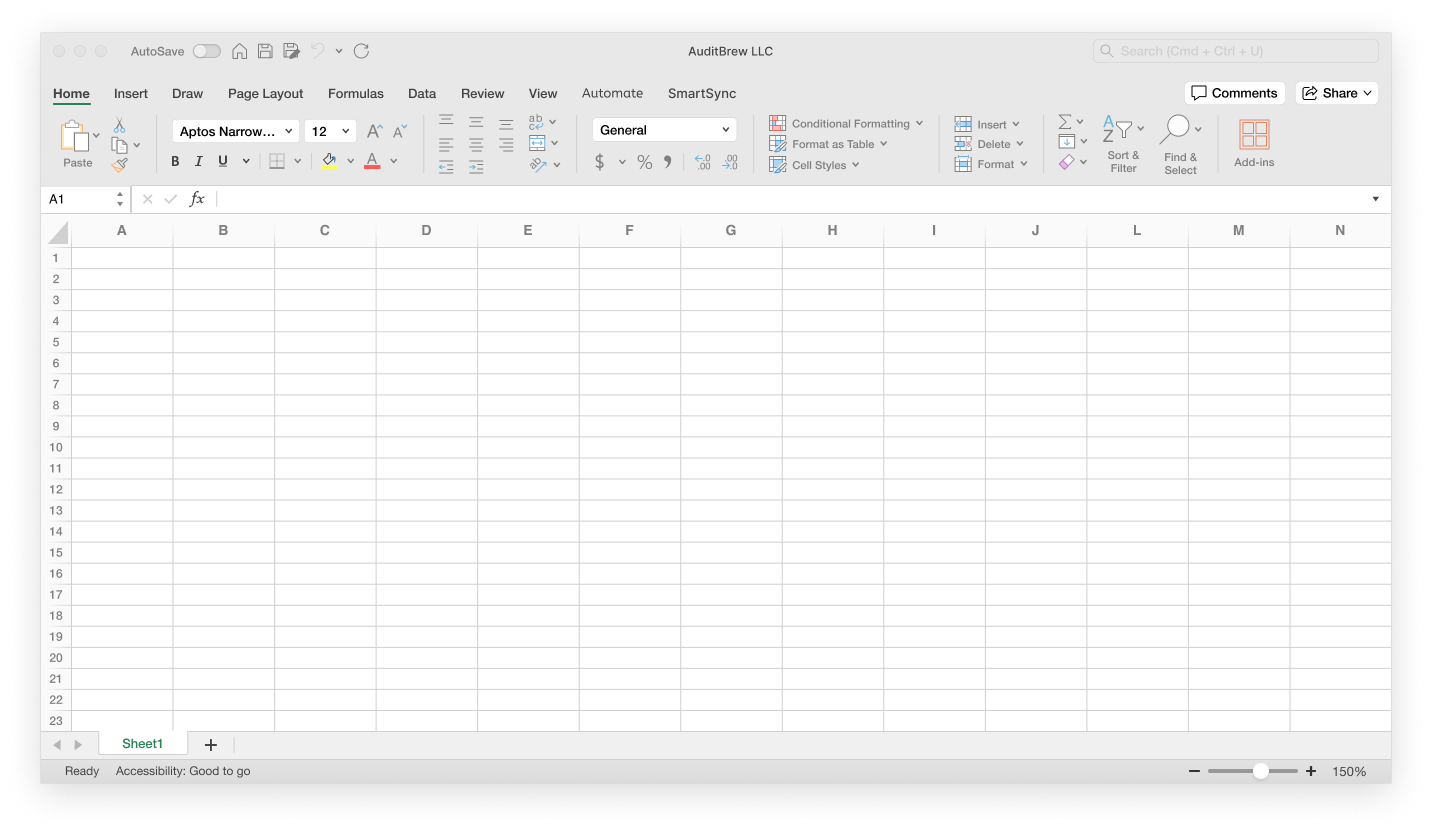Toggle bold formatting
This screenshot has height=832, width=1432.
[x=175, y=161]
